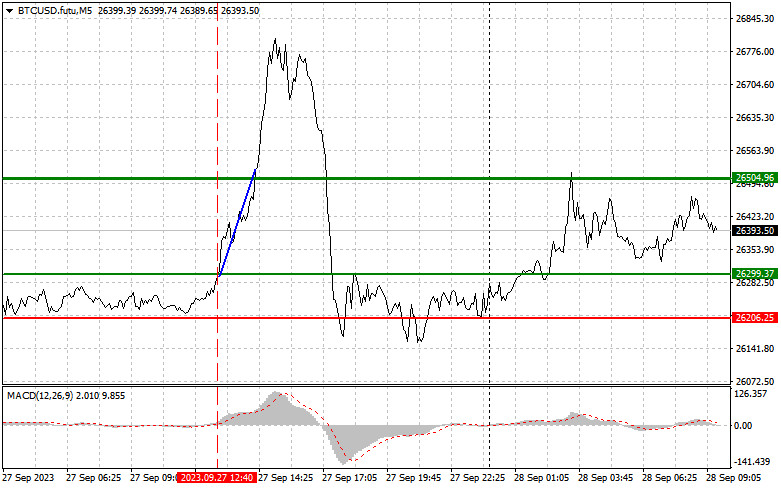Viewport: 781px width, 489px height.
Task: Select the red 26206.25 price level label
Action: 755,318
